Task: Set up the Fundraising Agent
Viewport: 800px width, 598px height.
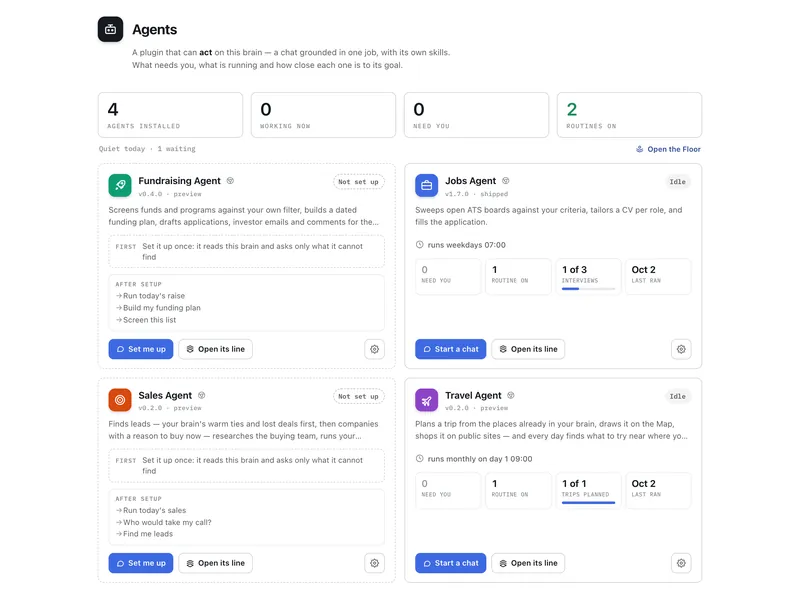Action: point(141,349)
